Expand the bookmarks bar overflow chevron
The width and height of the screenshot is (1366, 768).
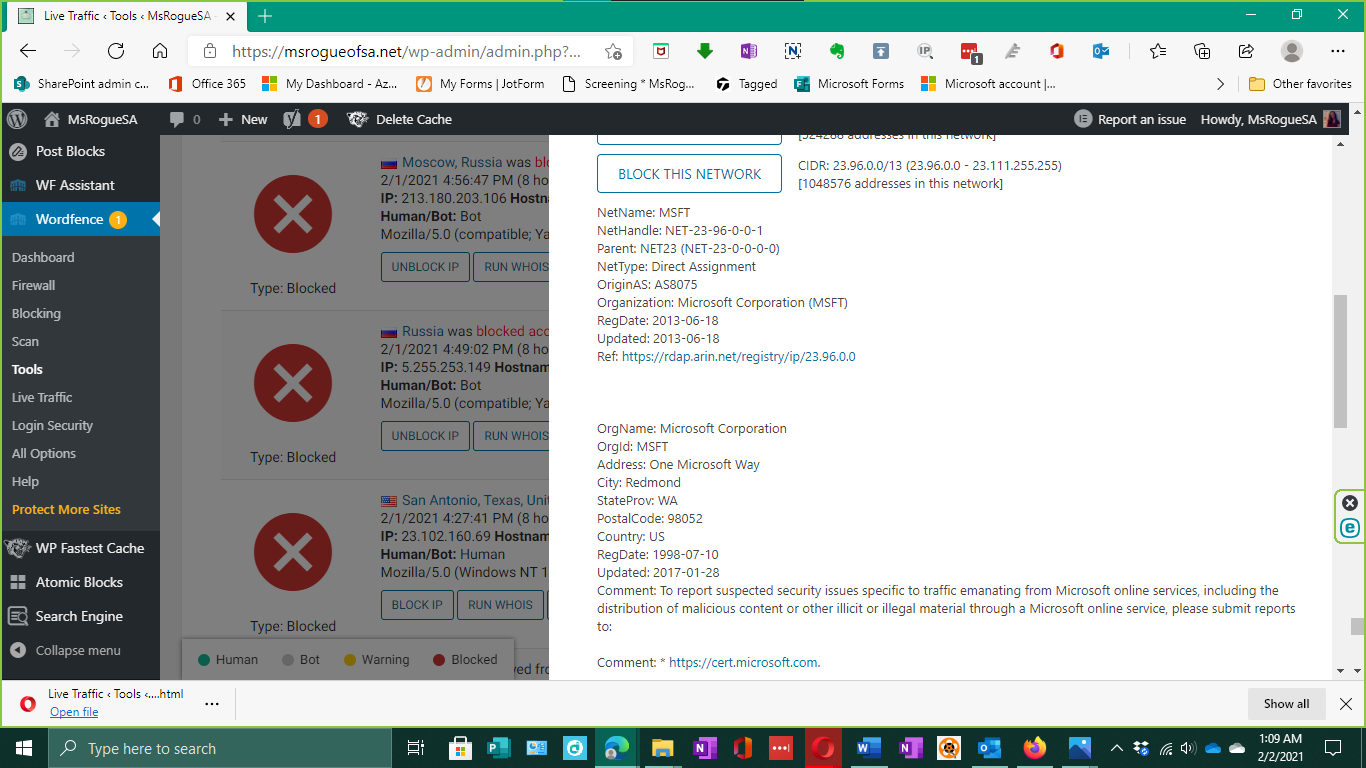coord(1220,84)
